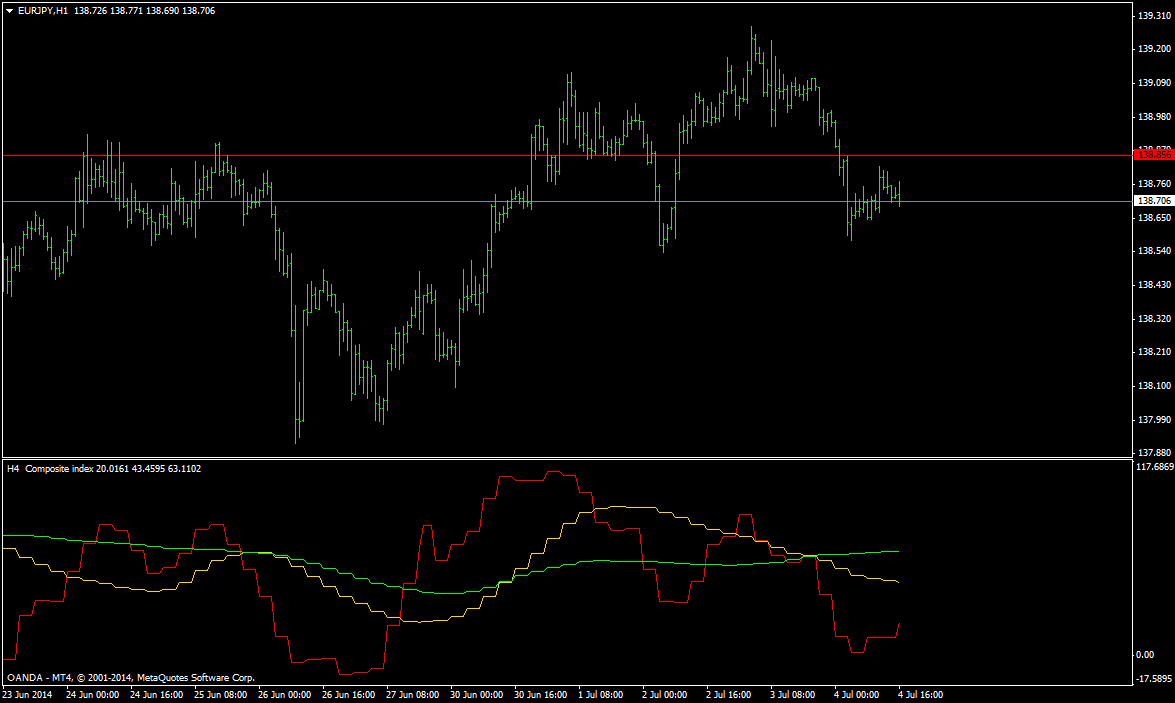Click the divider between chart and indicator window
This screenshot has width=1175, height=703.
pos(567,458)
